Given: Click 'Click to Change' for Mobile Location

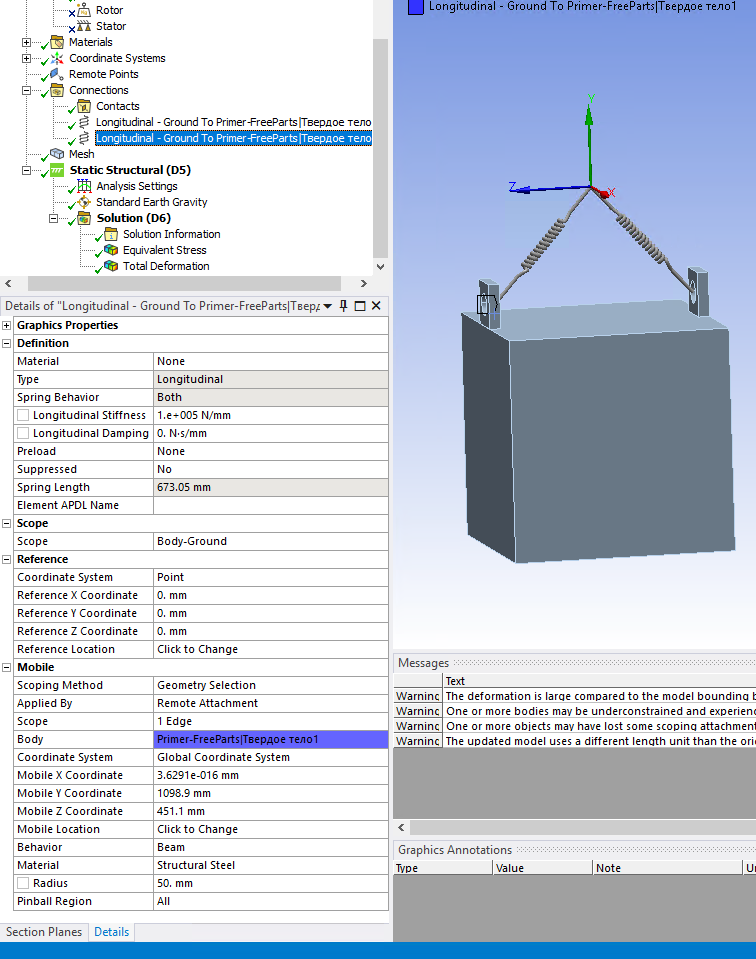Looking at the screenshot, I should (x=197, y=829).
